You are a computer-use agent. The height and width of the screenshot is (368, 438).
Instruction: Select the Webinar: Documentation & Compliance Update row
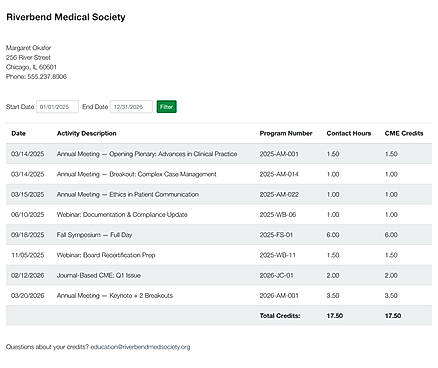[x=219, y=215]
